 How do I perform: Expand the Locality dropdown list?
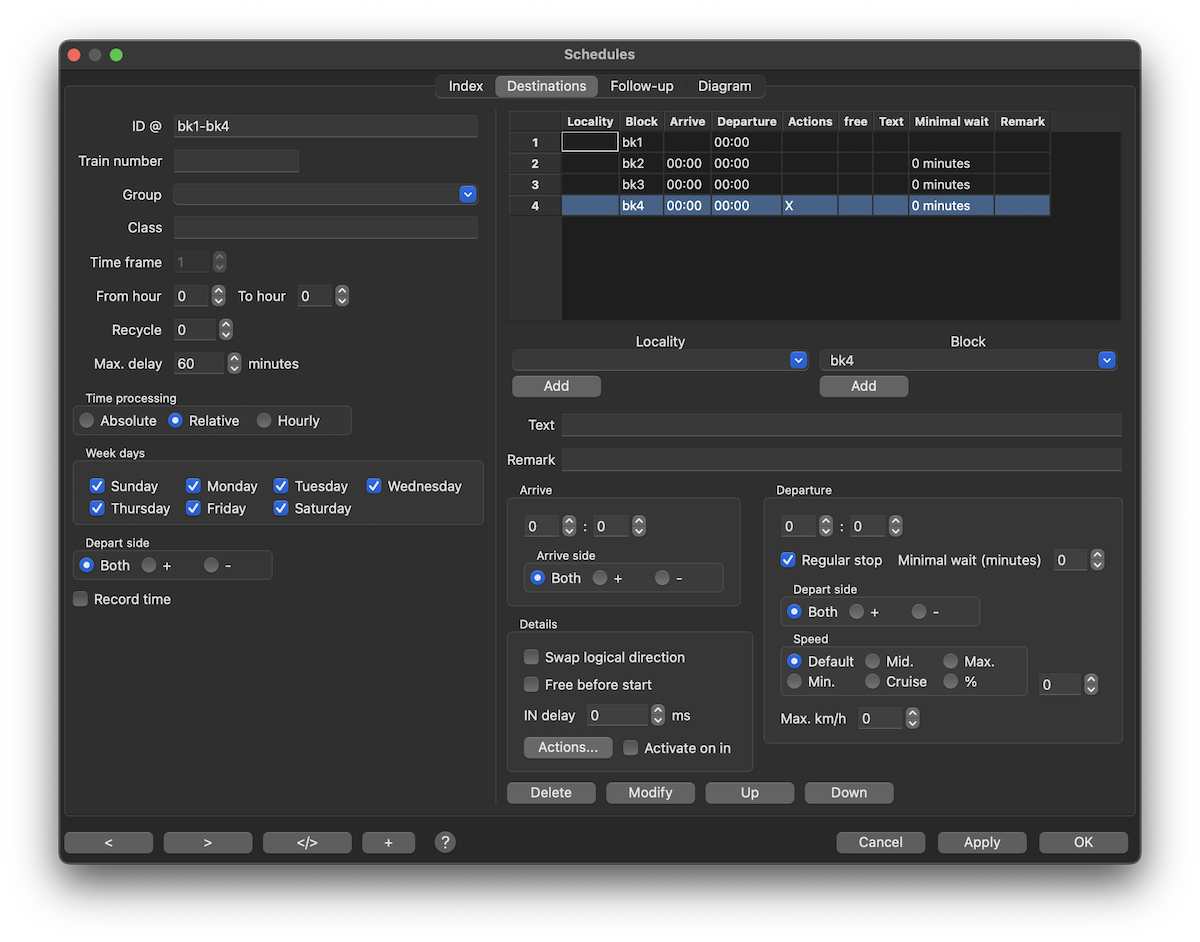coord(798,360)
